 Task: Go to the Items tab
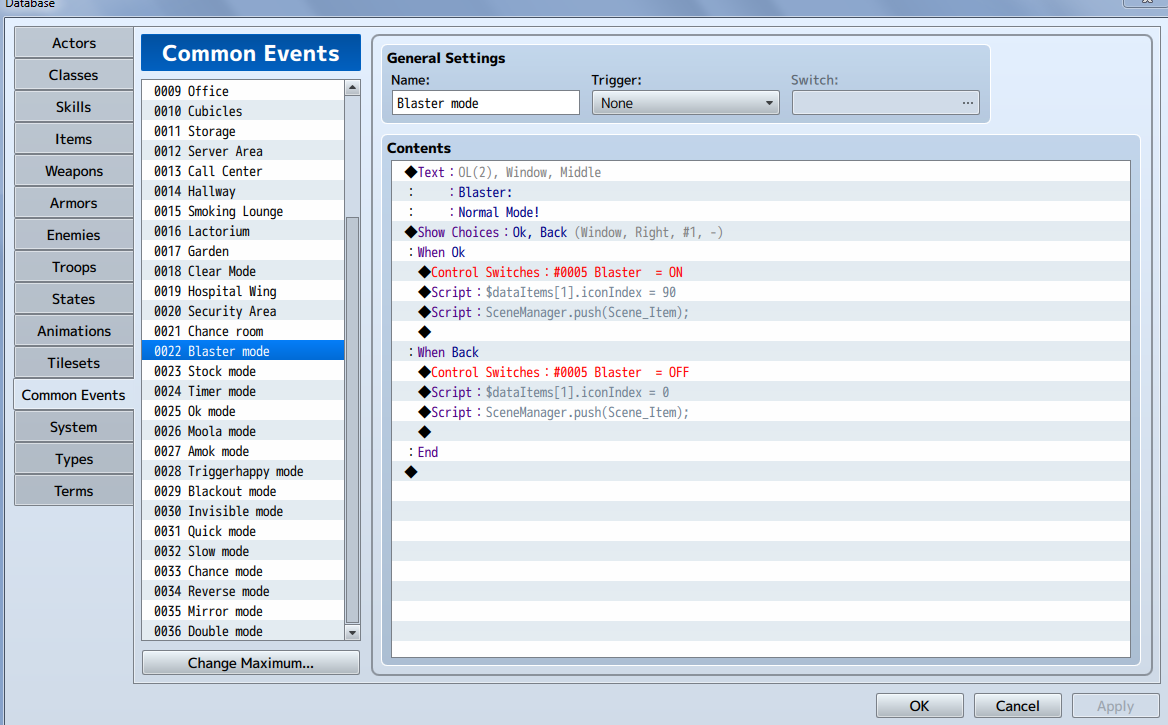[x=74, y=139]
